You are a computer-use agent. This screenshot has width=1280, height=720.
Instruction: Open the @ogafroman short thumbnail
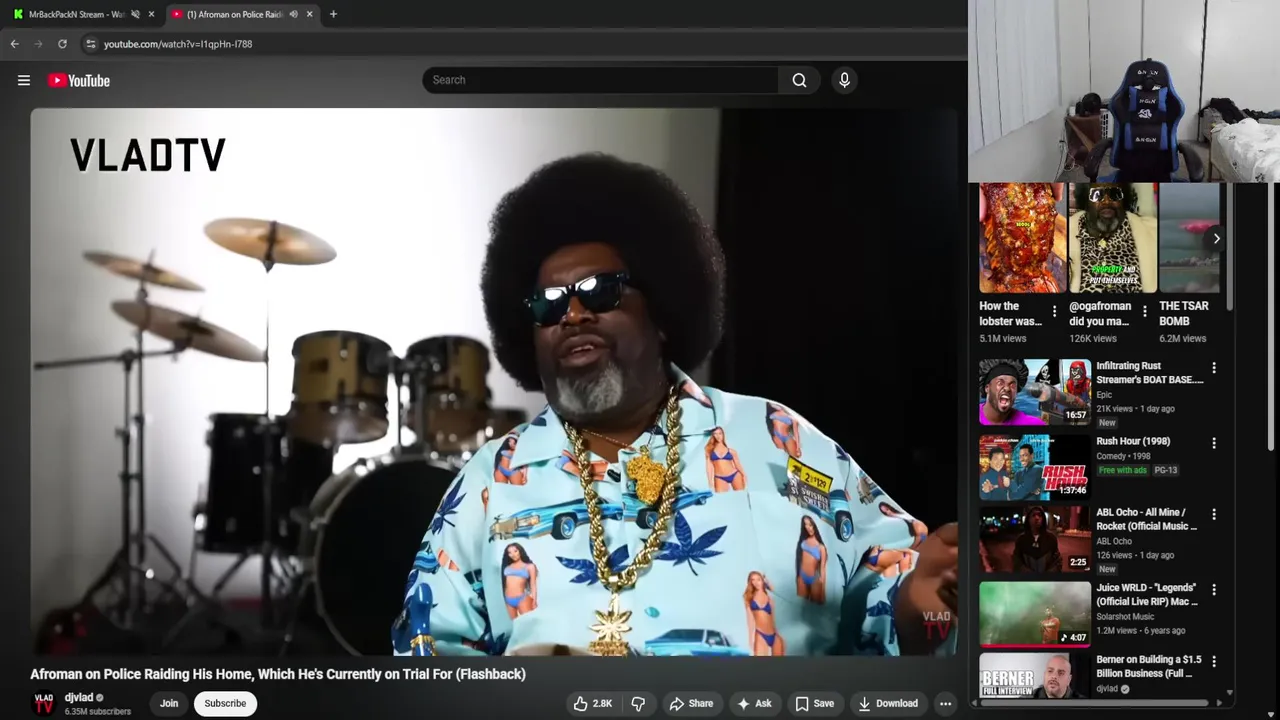point(1111,238)
